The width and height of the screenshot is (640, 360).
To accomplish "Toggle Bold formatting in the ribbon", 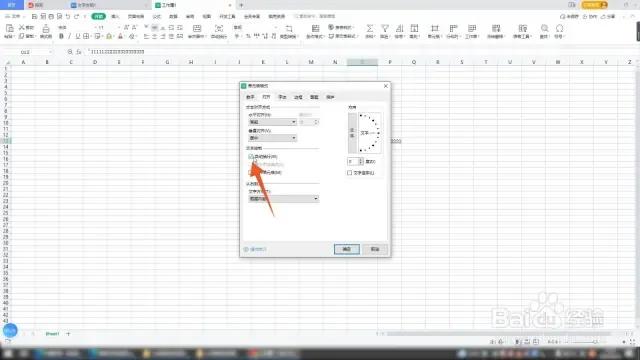I will tap(61, 36).
